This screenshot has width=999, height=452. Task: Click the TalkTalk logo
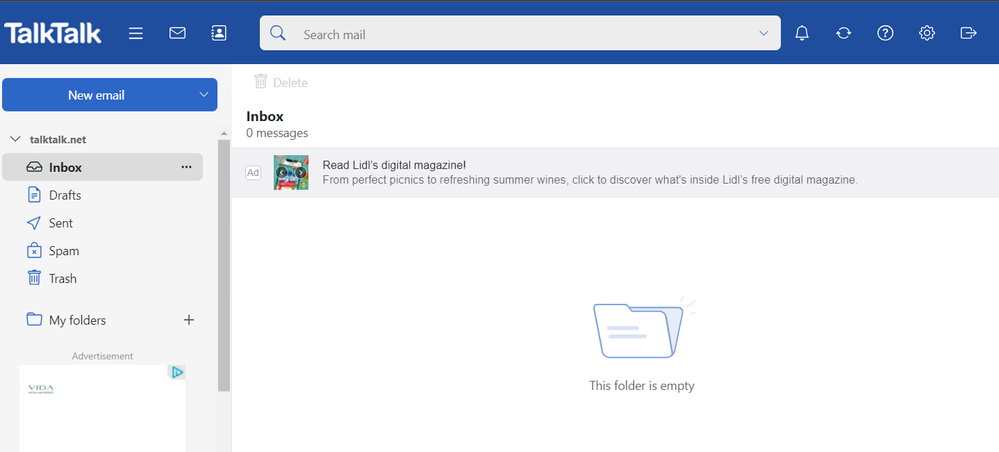(53, 33)
